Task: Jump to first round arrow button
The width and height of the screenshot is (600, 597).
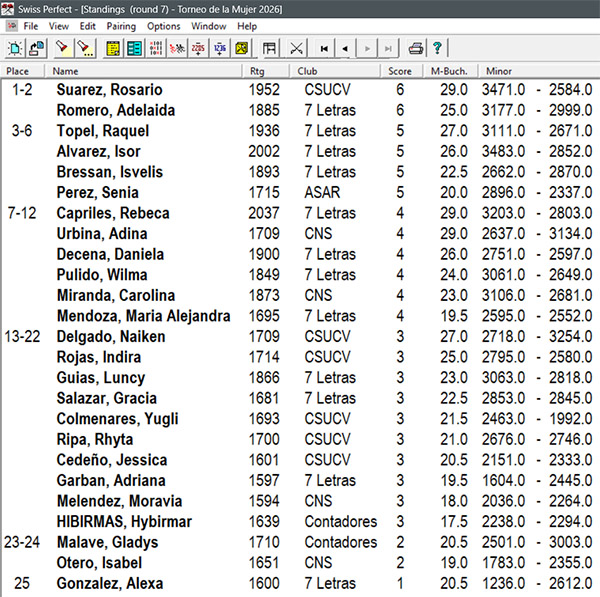Action: point(324,48)
